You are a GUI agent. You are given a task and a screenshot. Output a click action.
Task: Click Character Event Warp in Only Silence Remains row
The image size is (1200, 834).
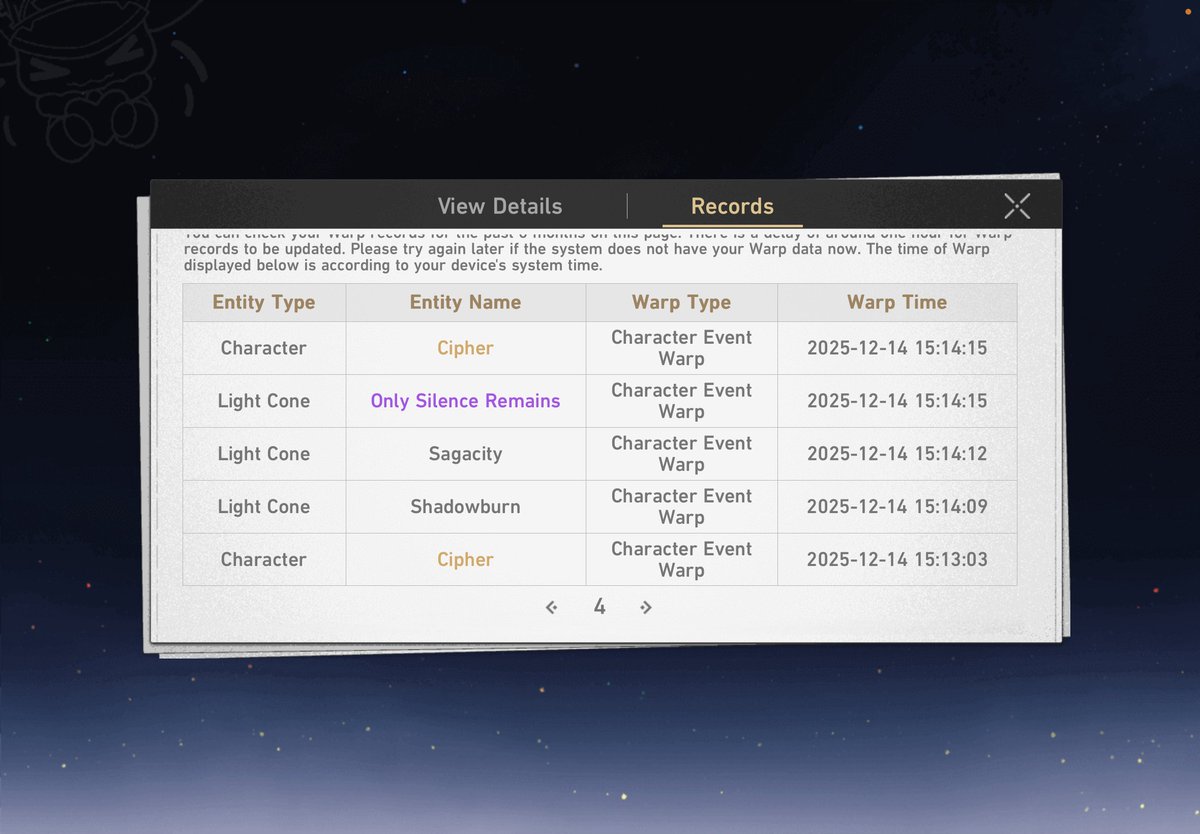[x=682, y=401]
